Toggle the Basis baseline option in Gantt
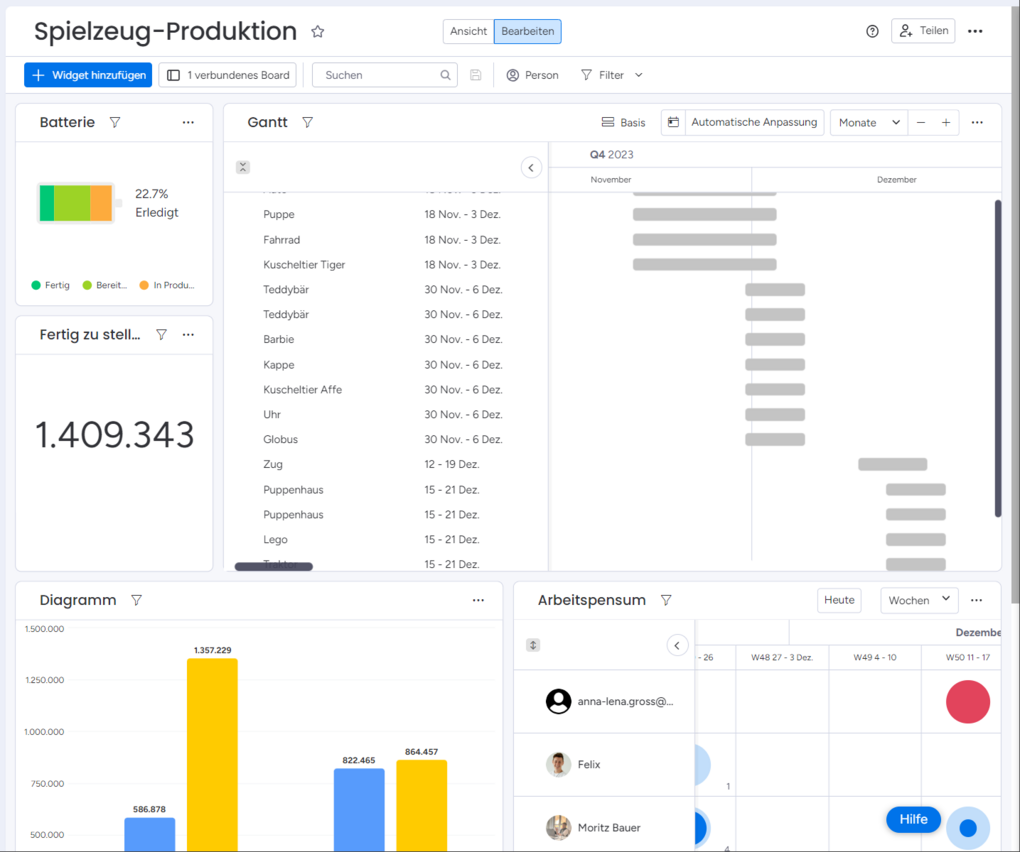Screen dimensions: 1020x852 click(623, 122)
